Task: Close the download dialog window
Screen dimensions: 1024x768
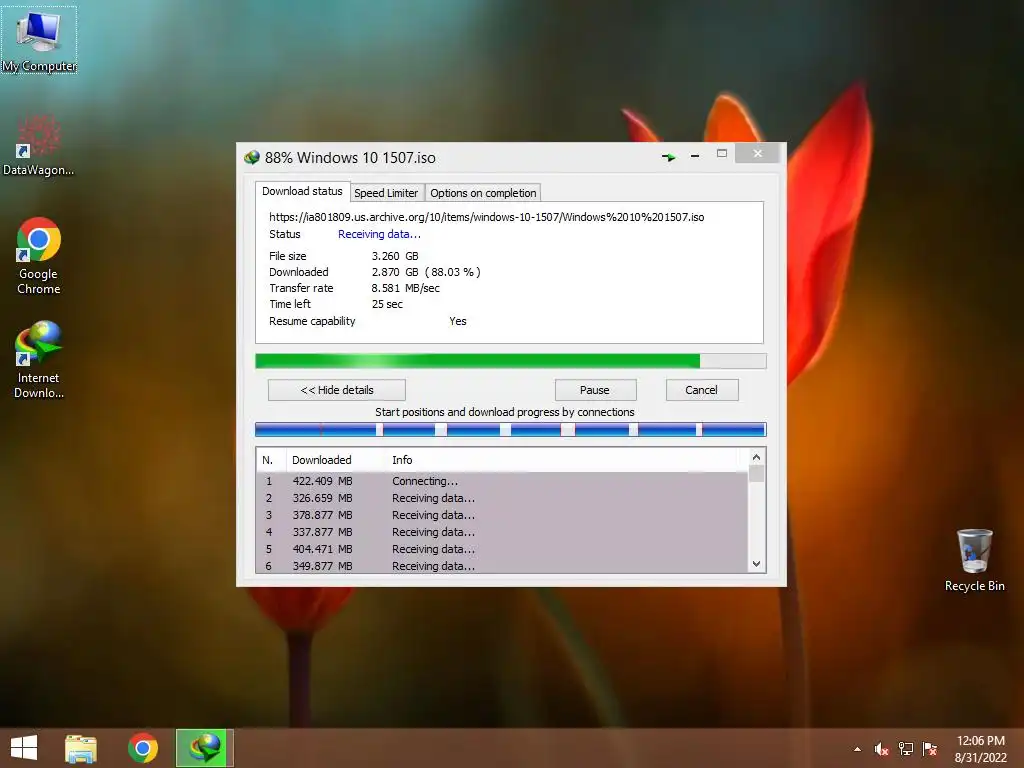Action: 758,153
